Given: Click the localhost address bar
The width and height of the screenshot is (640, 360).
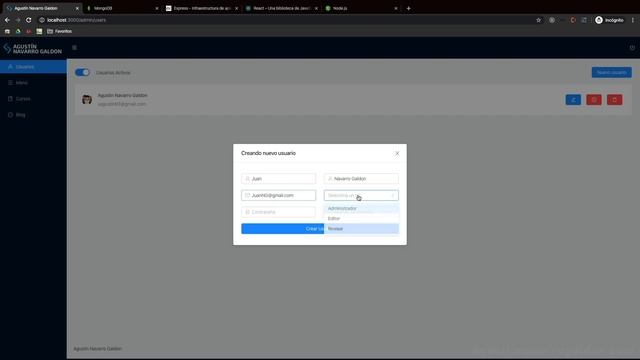Looking at the screenshot, I should point(286,20).
